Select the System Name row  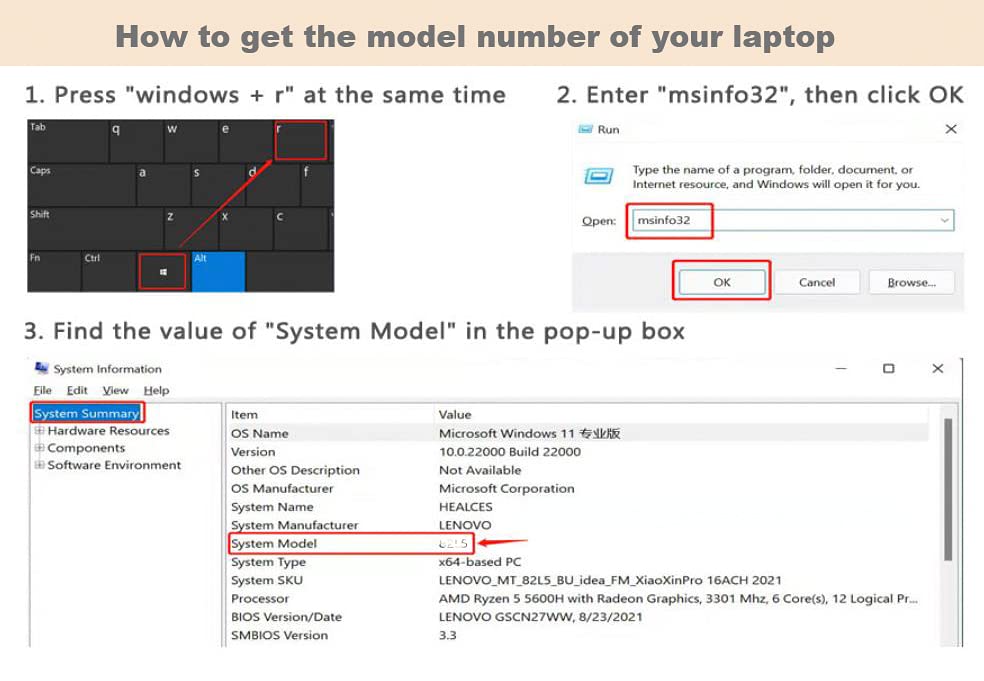577,507
